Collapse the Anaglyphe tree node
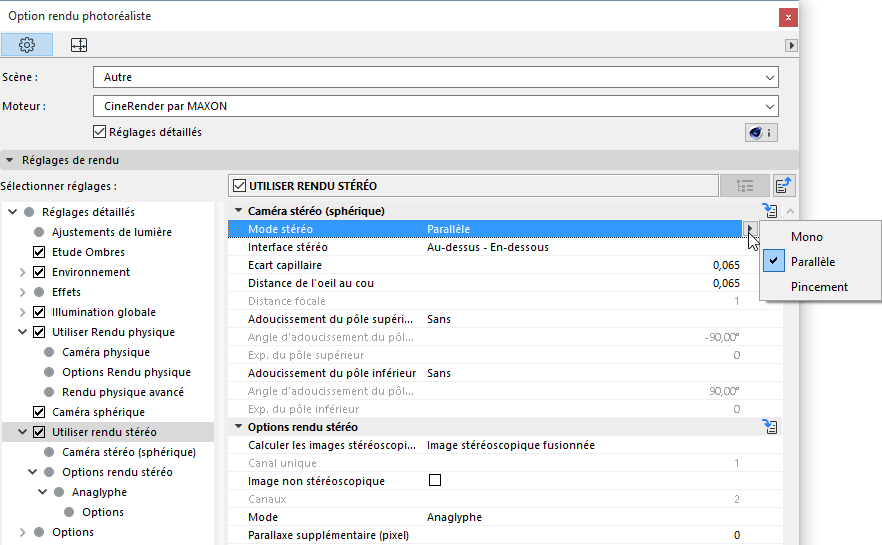Image resolution: width=882 pixels, height=545 pixels. click(x=43, y=492)
